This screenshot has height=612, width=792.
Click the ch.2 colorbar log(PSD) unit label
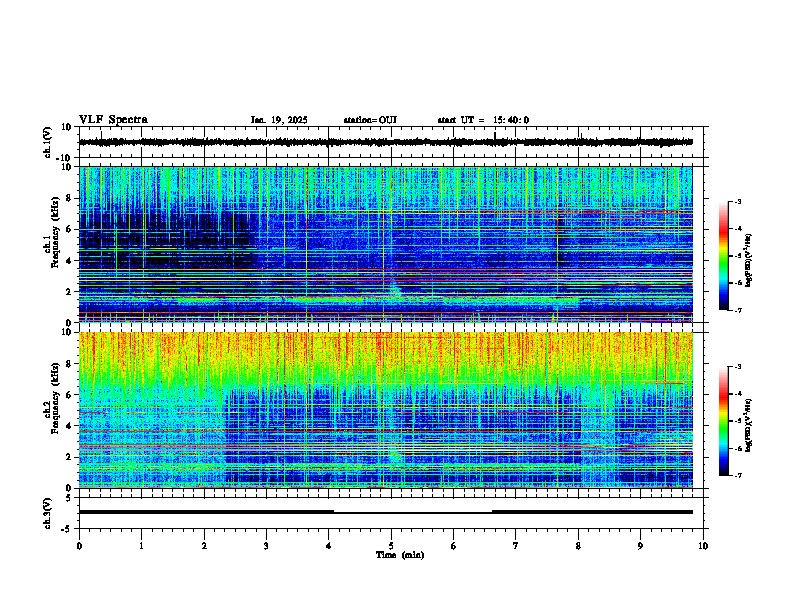[749, 425]
